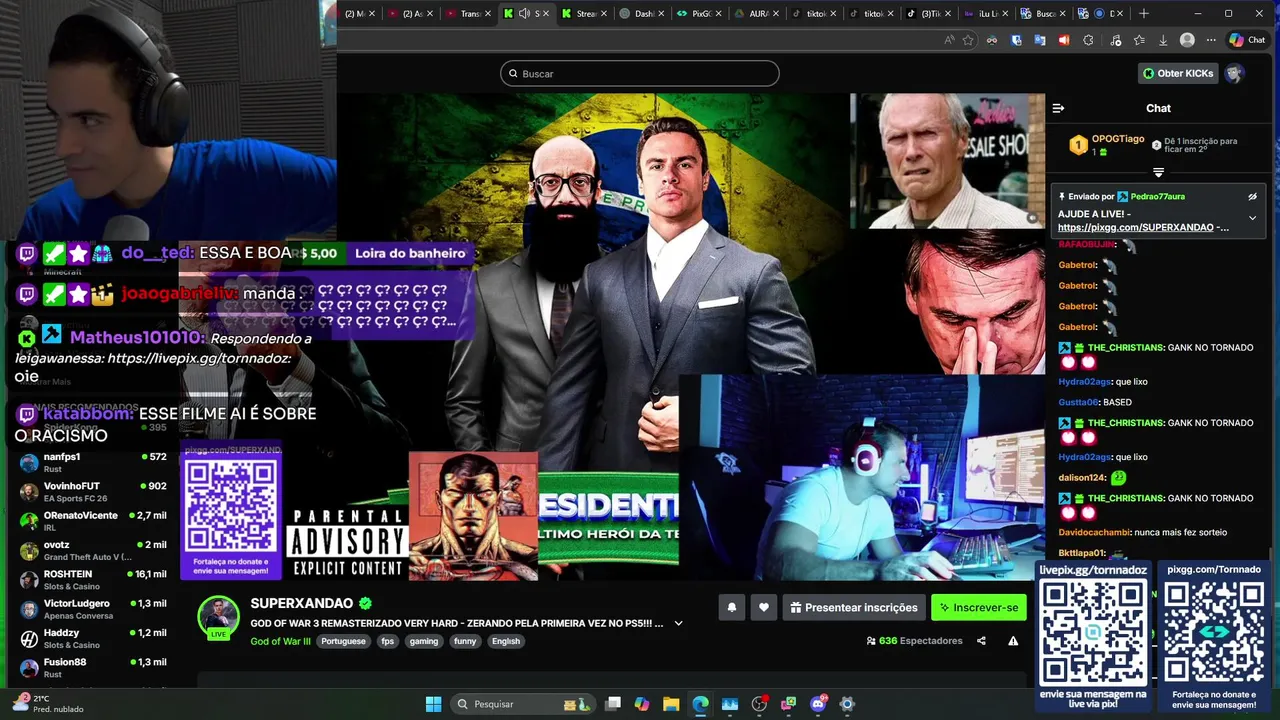
Task: Click Twitch icon on do__ted message
Action: [28, 254]
